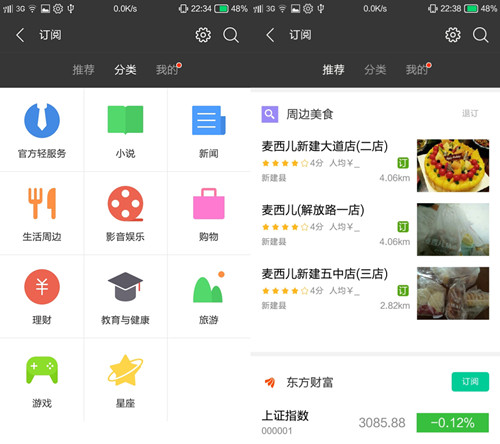500x444 pixels.
Task: Open 麦西儿(解放路一店) listing title
Action: (313, 210)
